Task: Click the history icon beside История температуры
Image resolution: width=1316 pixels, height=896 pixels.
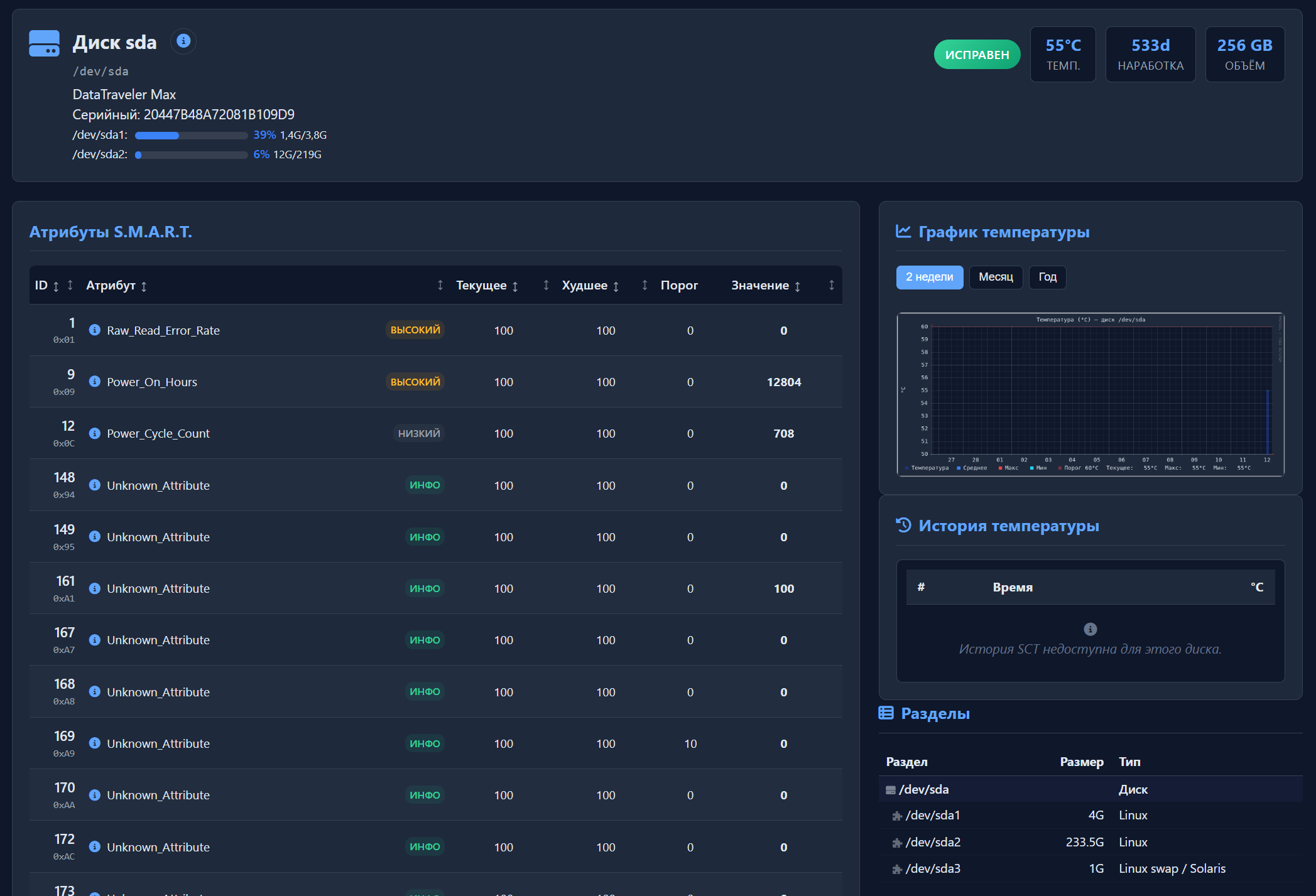Action: pyautogui.click(x=903, y=525)
